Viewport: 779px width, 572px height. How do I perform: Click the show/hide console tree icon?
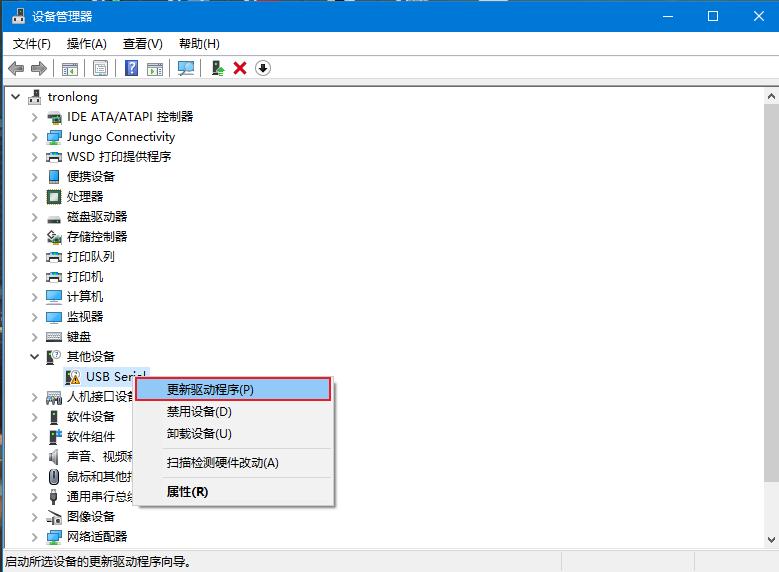(x=70, y=69)
